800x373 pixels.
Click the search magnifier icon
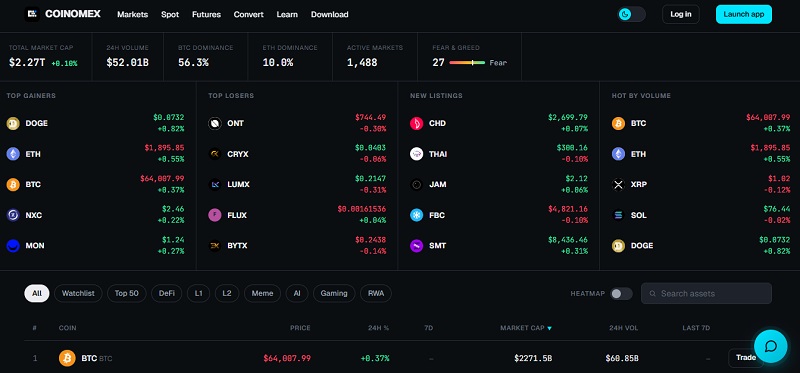point(653,294)
